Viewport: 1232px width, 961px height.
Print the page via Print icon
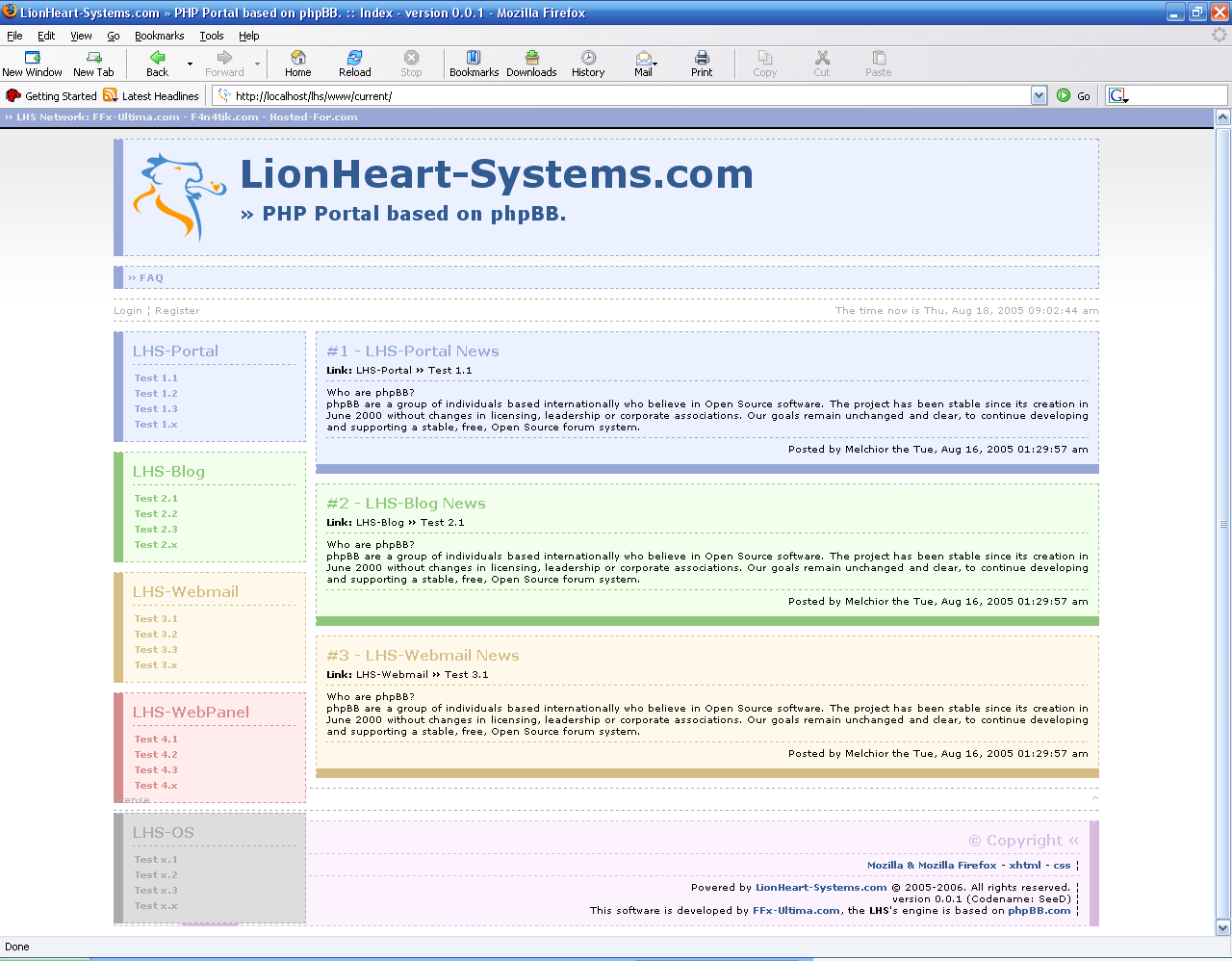702,65
